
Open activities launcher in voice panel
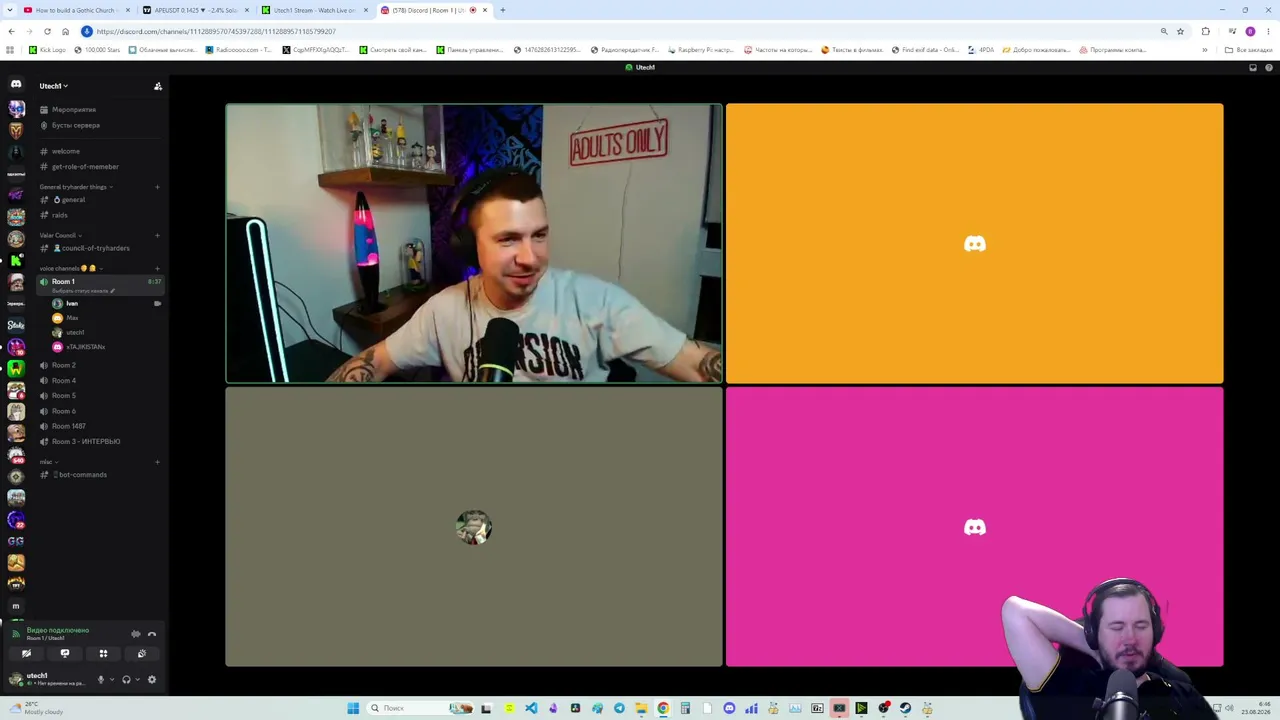point(103,654)
